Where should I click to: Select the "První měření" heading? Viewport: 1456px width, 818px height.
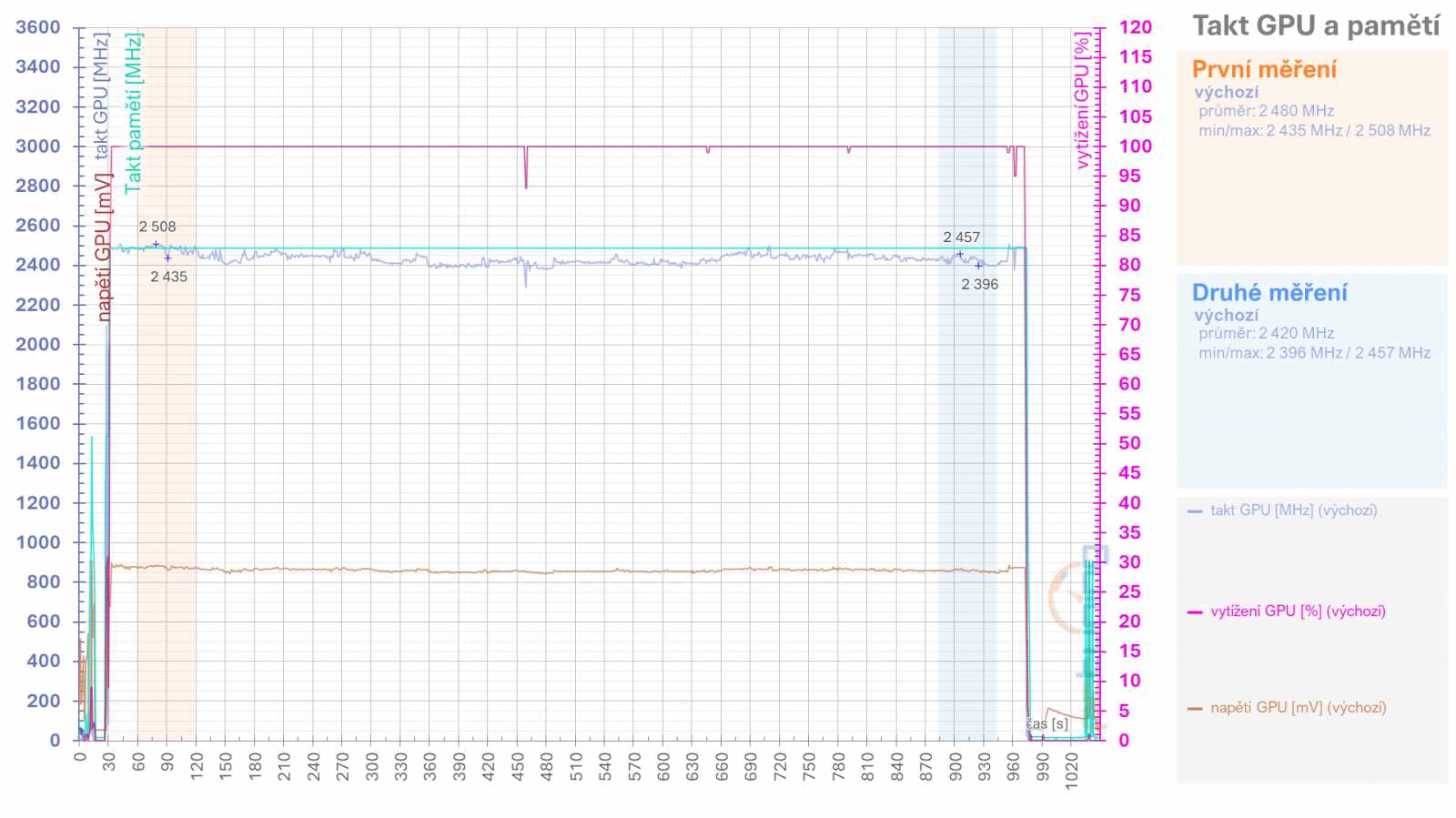pos(1264,69)
